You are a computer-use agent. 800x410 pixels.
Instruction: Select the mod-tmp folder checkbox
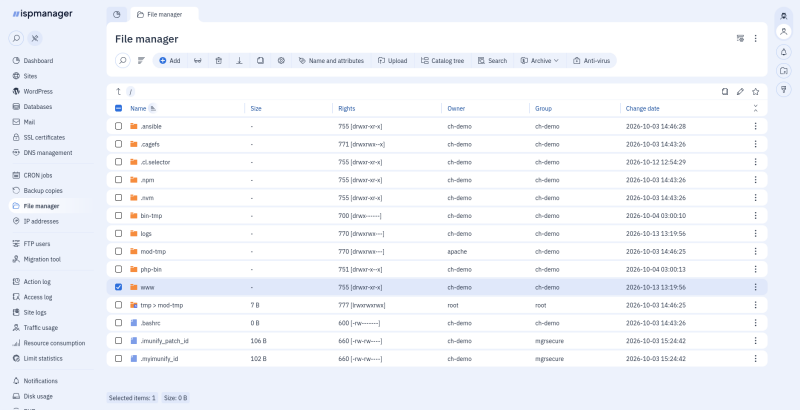pos(118,251)
